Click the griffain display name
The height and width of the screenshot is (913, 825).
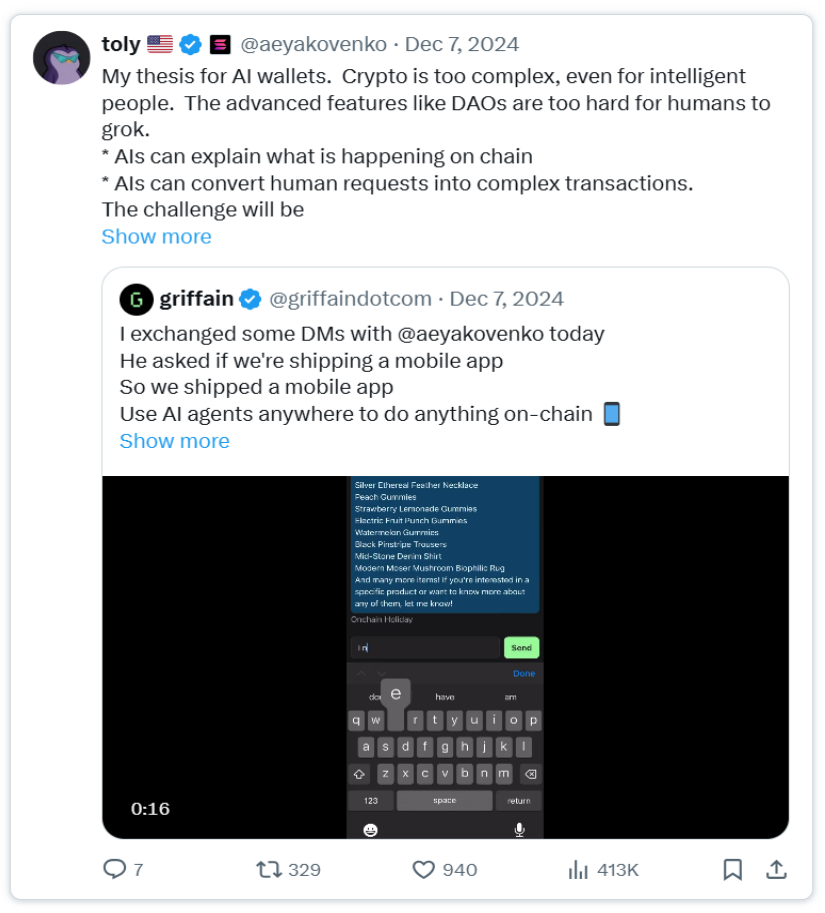click(196, 299)
